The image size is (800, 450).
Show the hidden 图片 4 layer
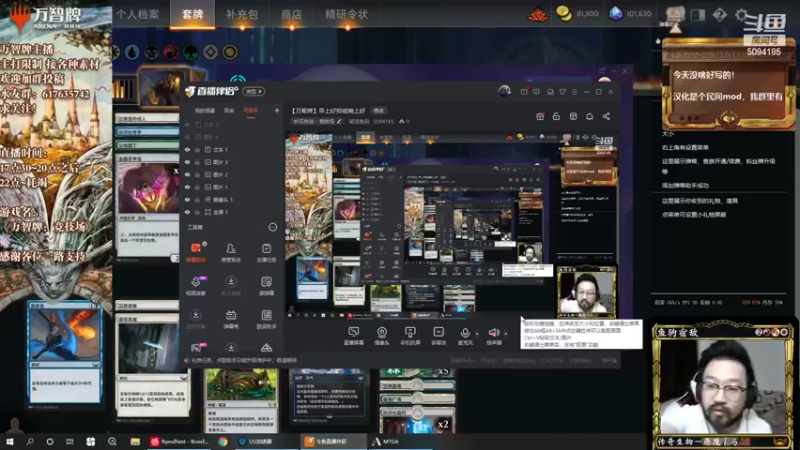187,137
